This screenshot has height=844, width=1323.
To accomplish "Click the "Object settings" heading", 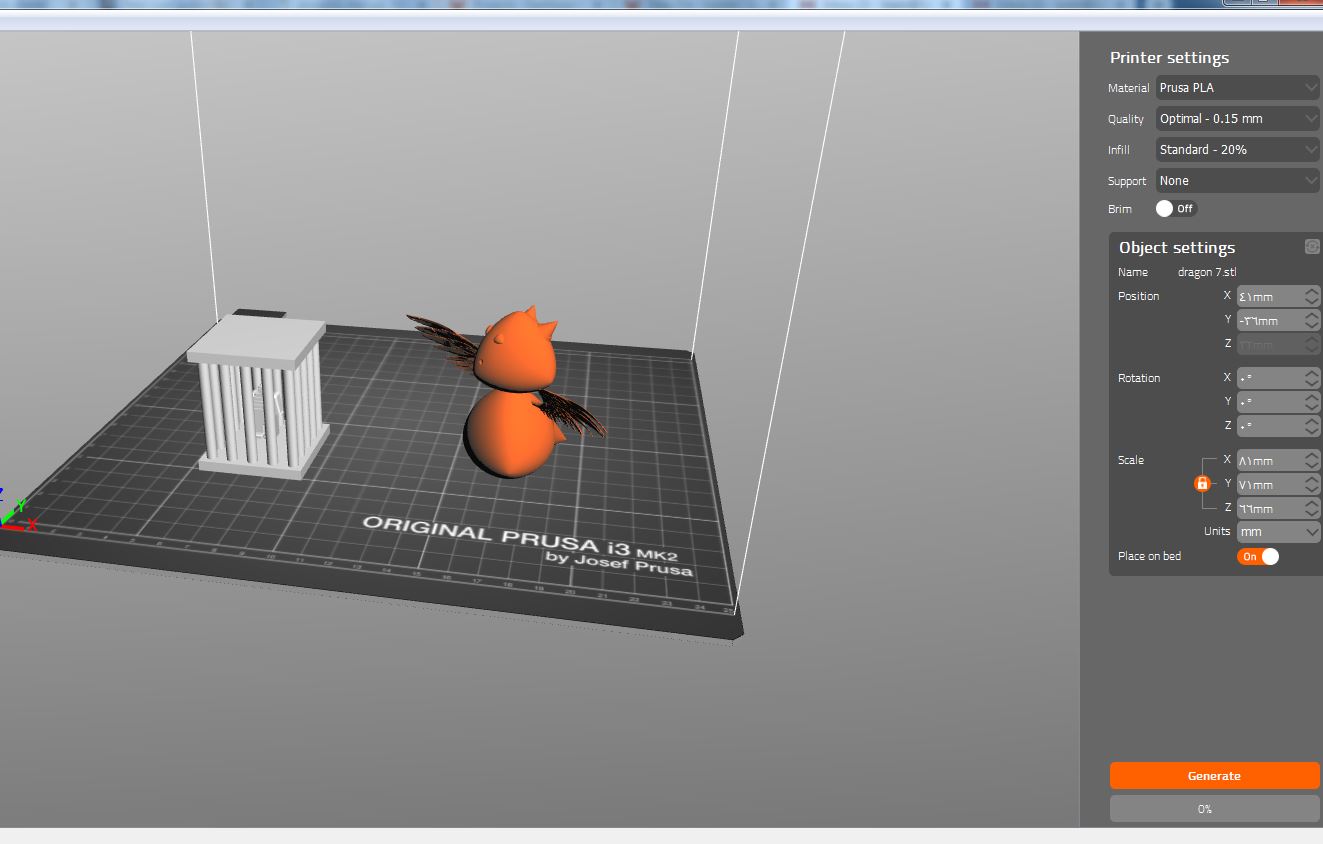I will [1177, 248].
